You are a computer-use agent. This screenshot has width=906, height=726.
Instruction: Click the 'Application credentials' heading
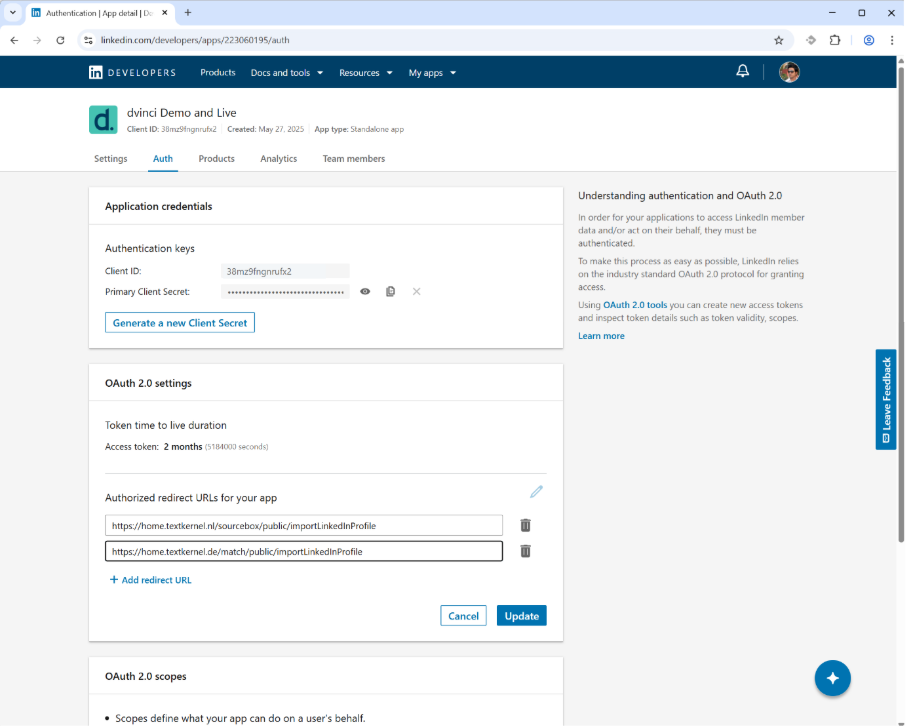click(x=158, y=206)
